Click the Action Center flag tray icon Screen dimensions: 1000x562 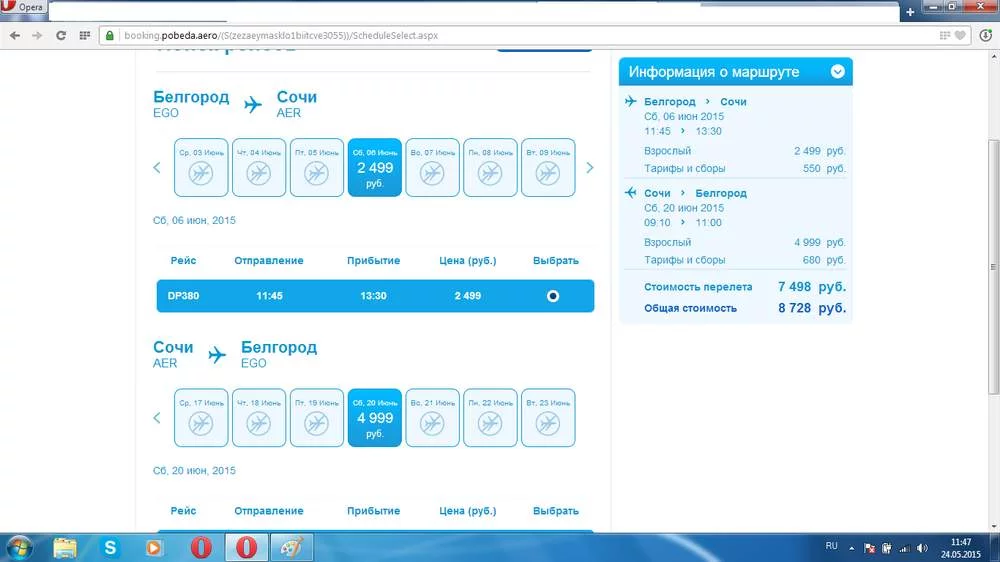869,548
